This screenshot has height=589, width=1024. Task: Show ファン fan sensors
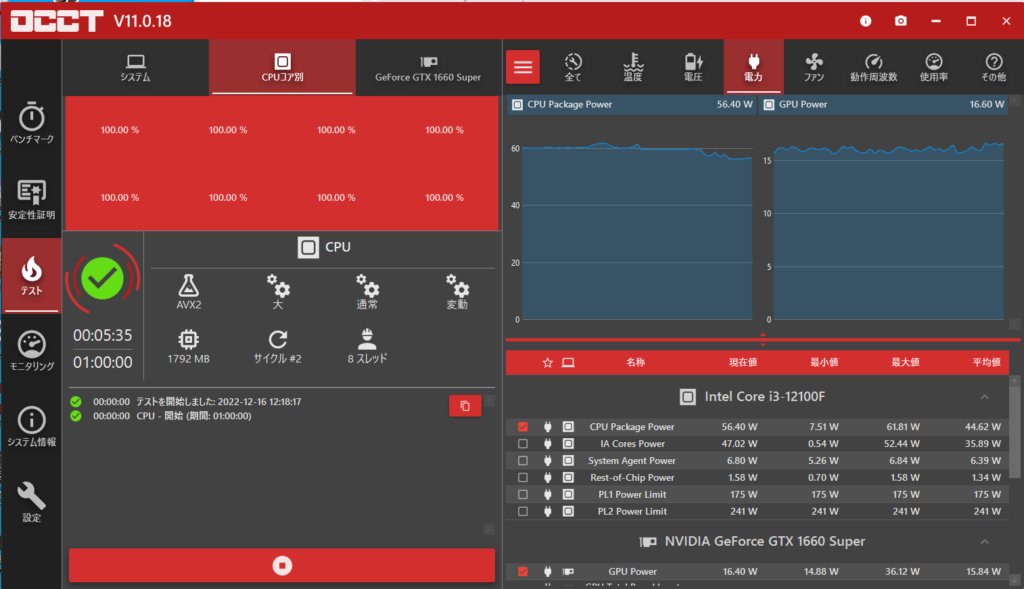click(814, 67)
